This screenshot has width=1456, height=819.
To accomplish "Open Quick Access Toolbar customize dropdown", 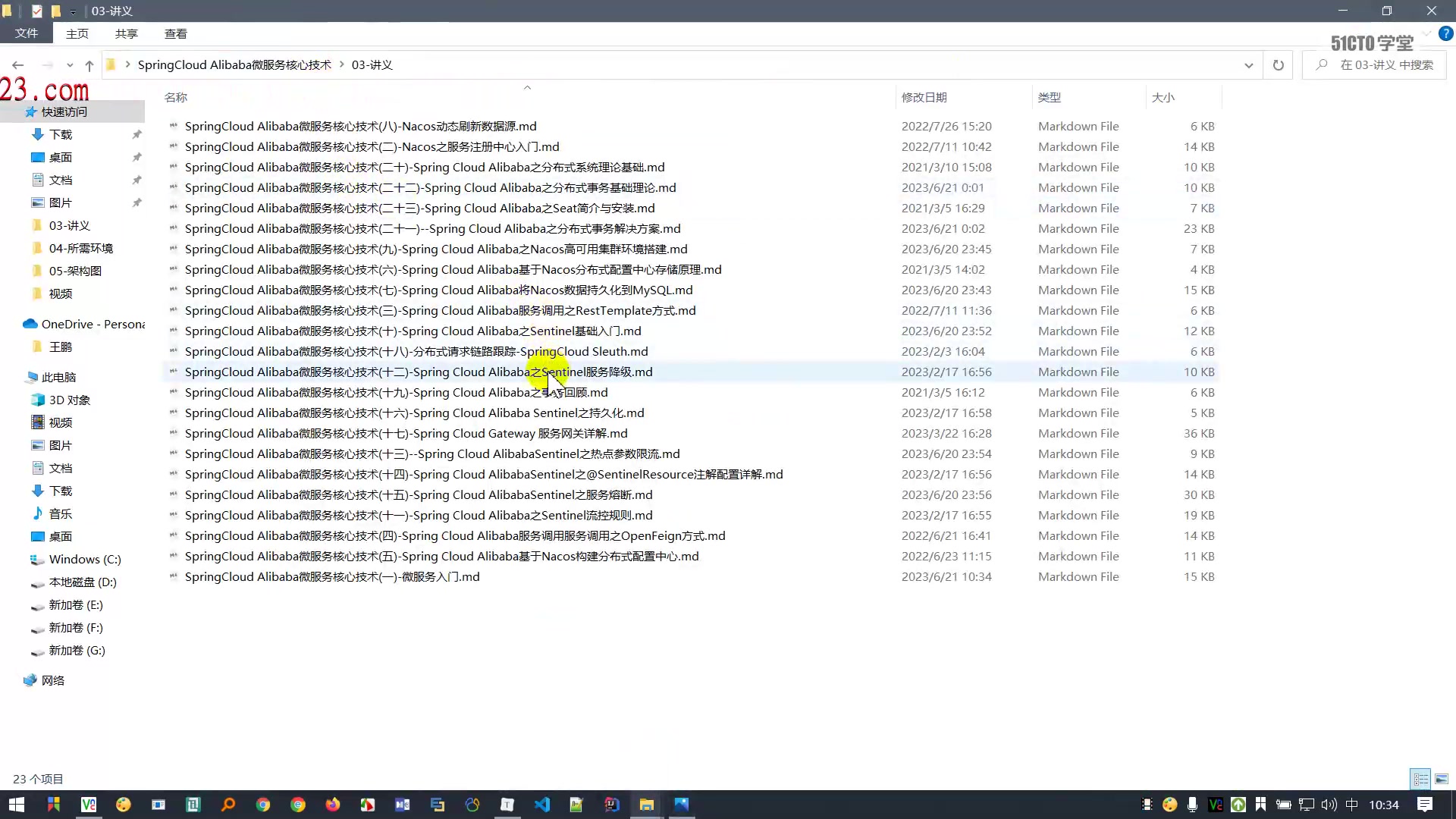I will [73, 11].
